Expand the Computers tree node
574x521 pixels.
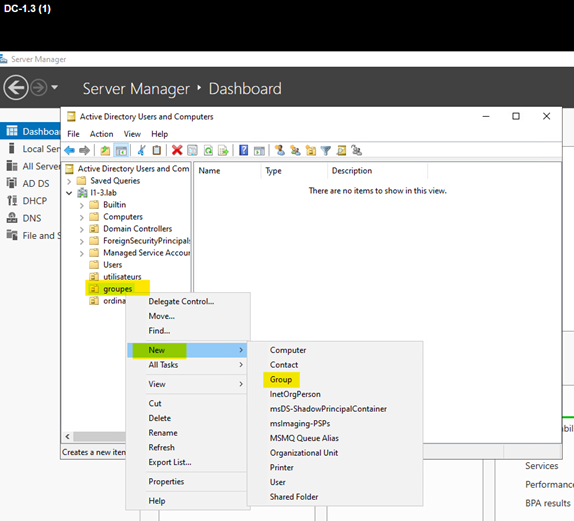pos(82,217)
